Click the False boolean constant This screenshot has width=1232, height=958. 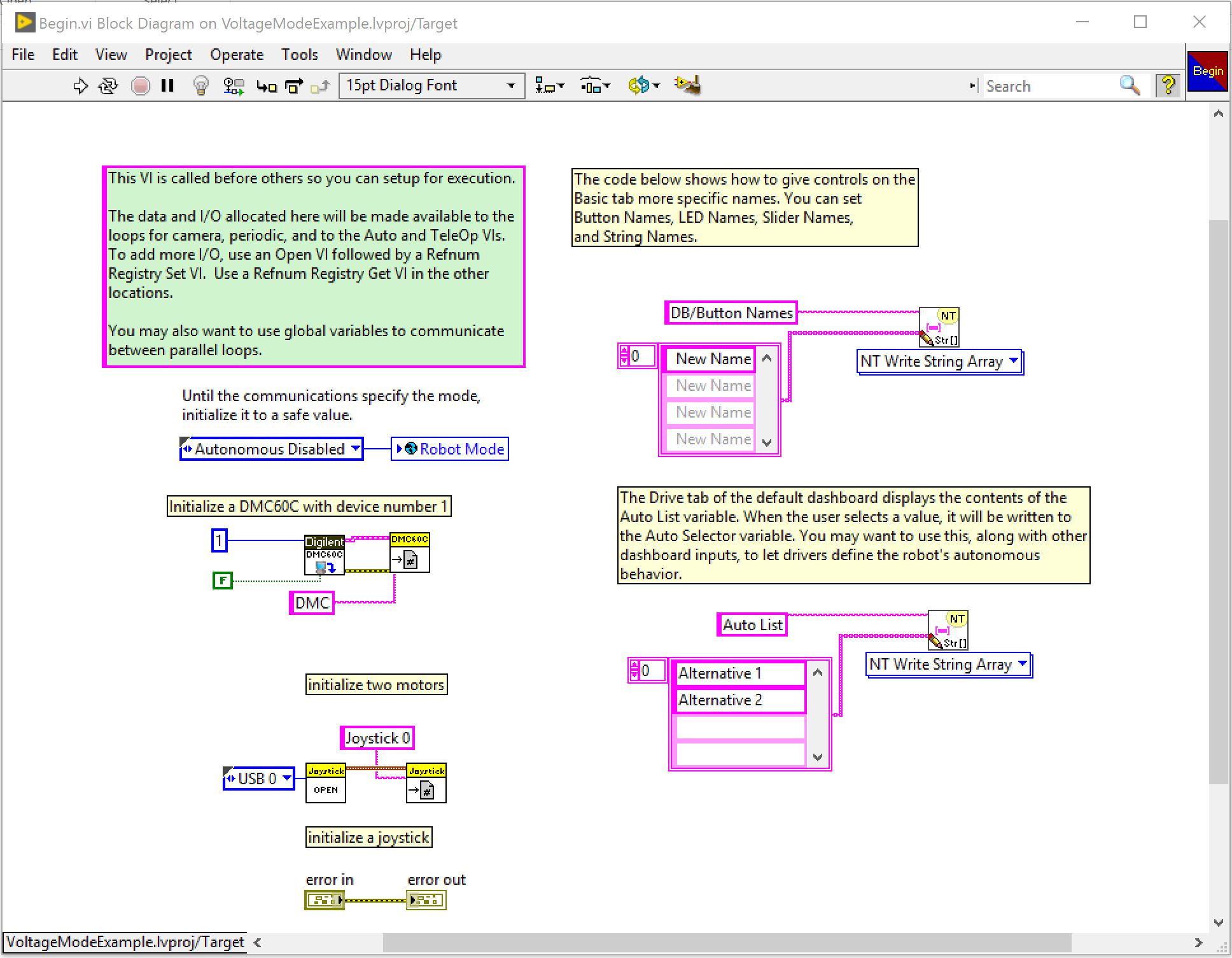pos(222,581)
